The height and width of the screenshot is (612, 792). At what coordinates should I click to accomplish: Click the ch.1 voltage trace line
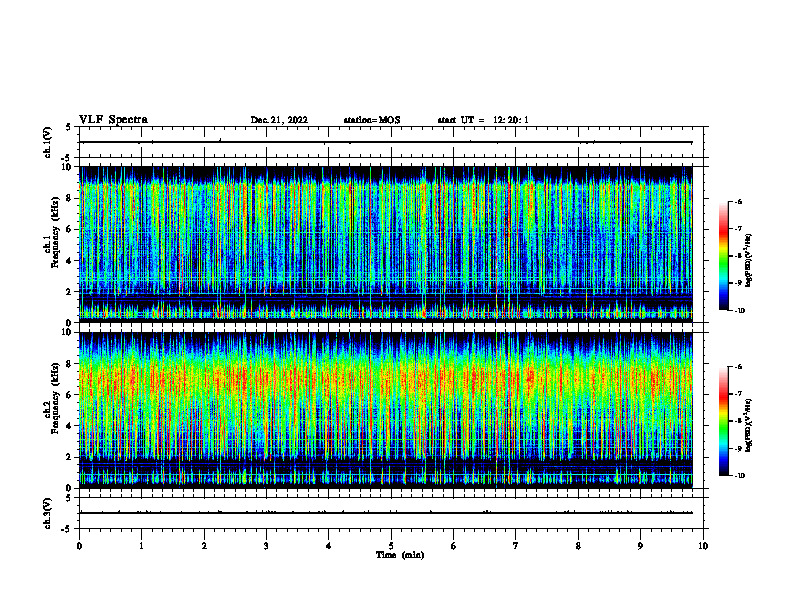click(386, 142)
